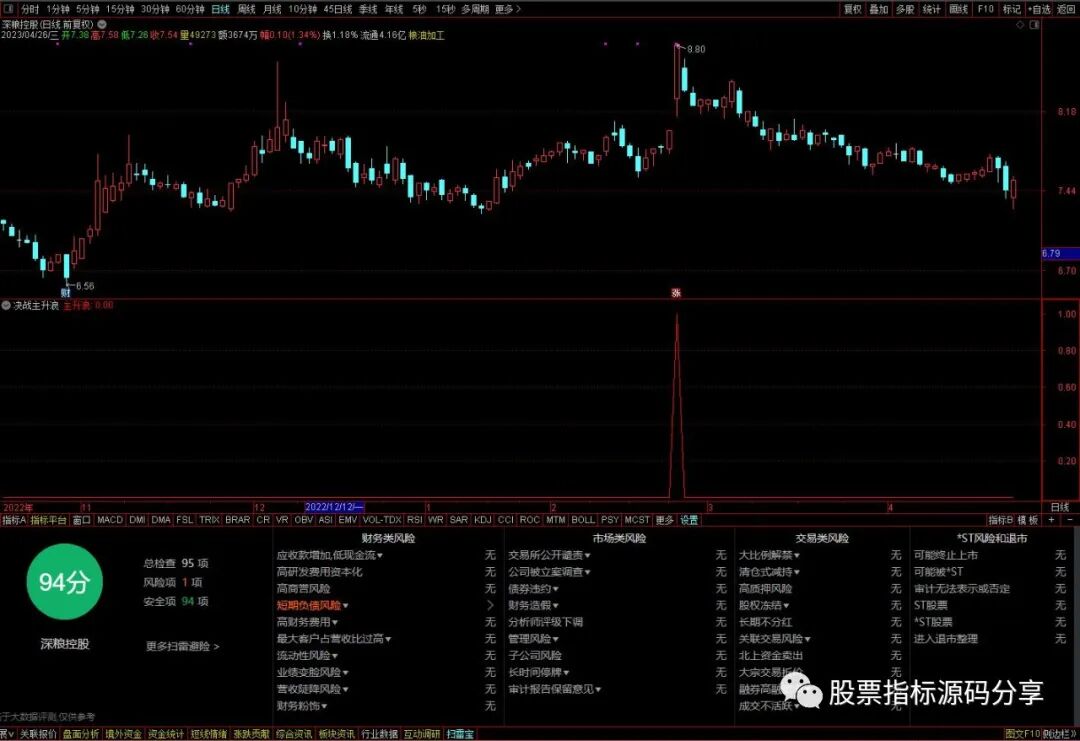Click the plus button to add indicator pane
Image resolution: width=1080 pixels, height=741 pixels.
coord(1052,520)
